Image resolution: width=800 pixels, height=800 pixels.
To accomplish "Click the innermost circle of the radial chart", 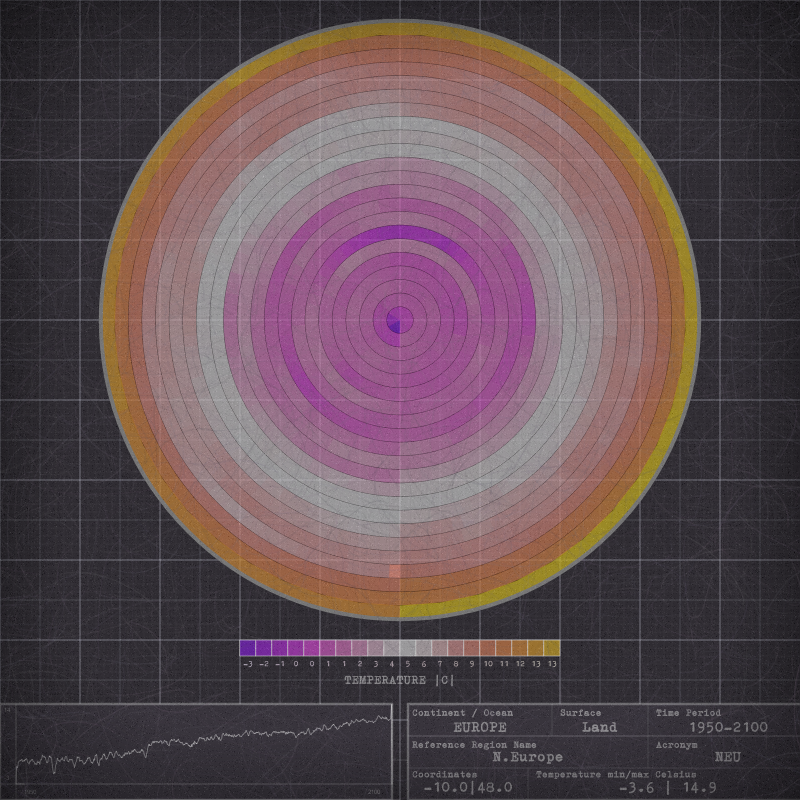I will (x=399, y=320).
